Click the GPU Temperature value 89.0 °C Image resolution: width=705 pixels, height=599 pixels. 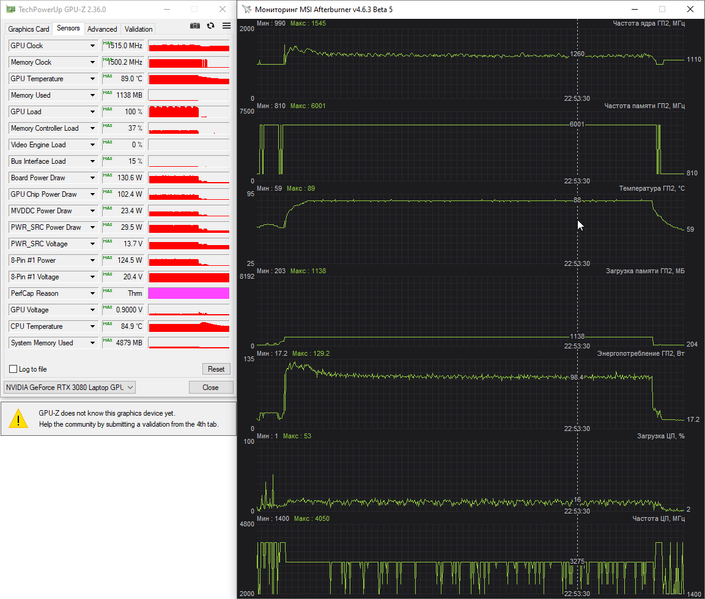coord(131,79)
